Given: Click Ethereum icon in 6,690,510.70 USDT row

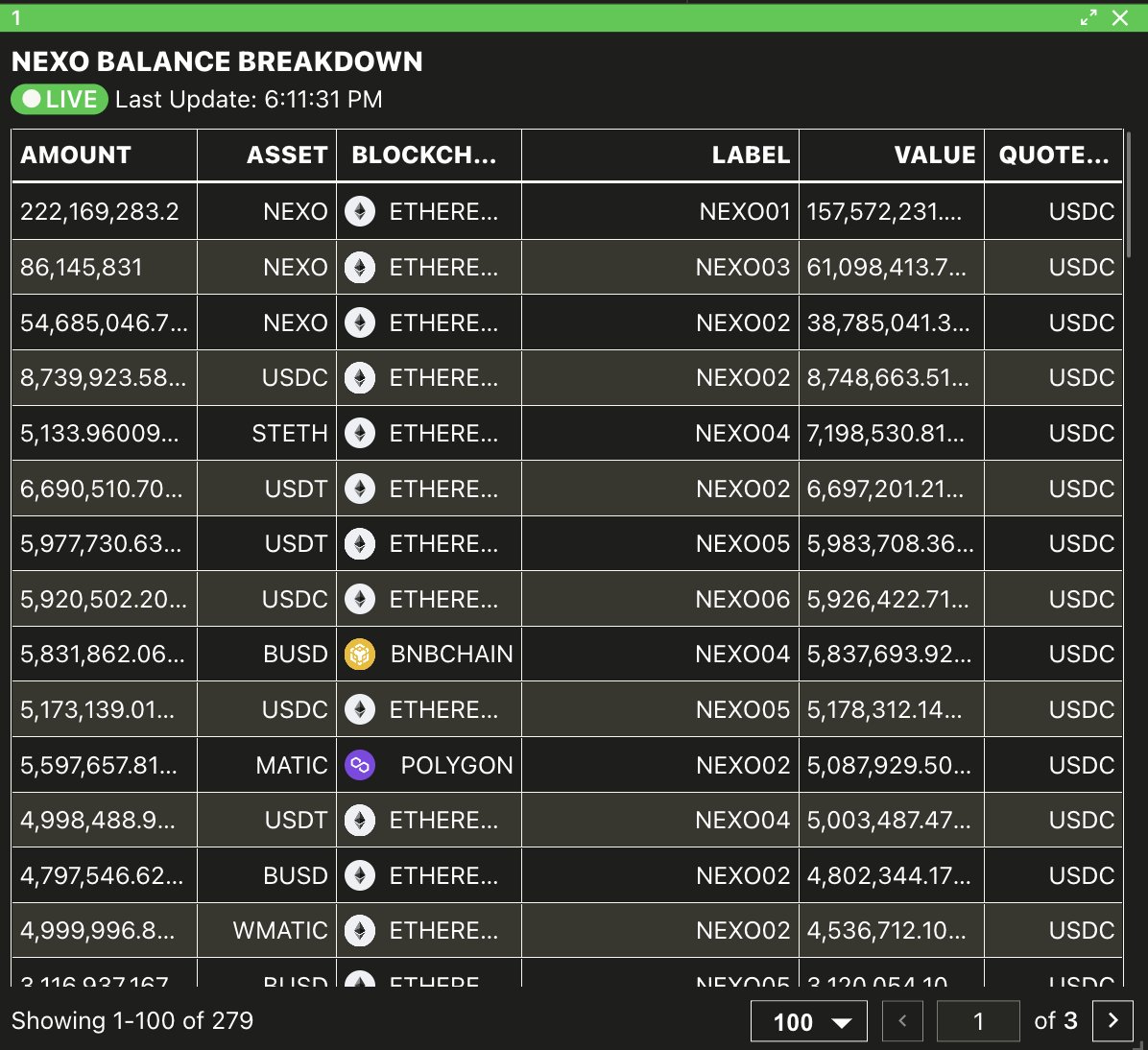Looking at the screenshot, I should [360, 489].
